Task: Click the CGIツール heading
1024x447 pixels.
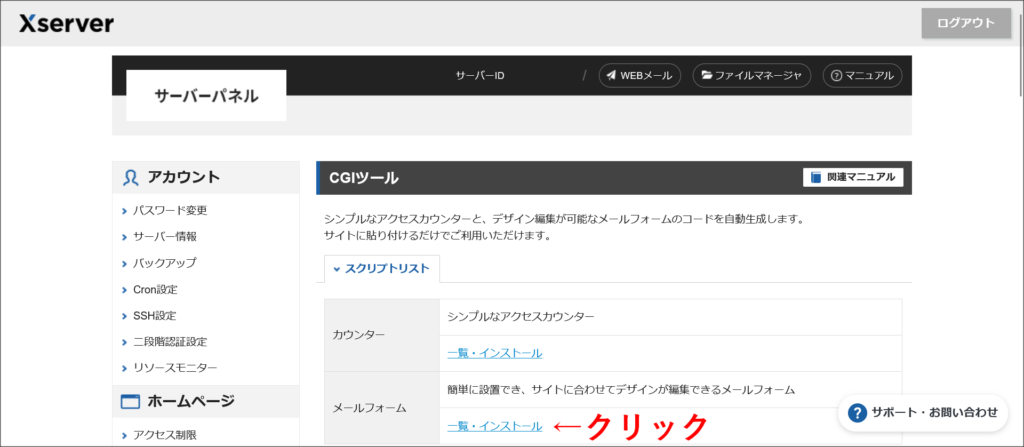Action: pos(364,177)
